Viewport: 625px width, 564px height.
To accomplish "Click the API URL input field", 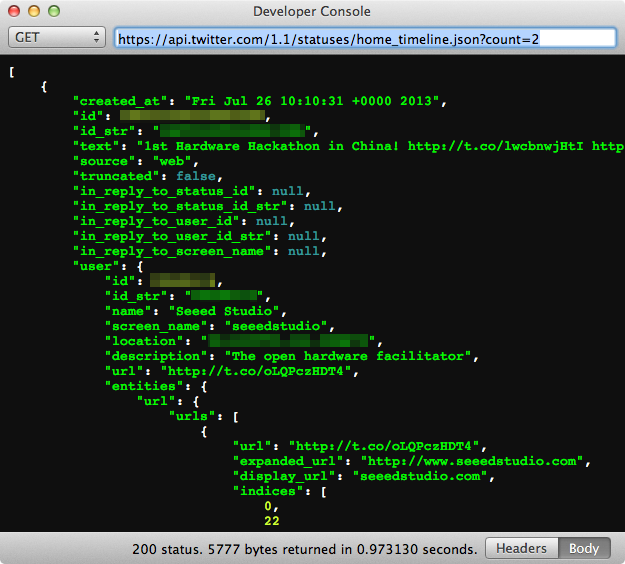I will [365, 39].
